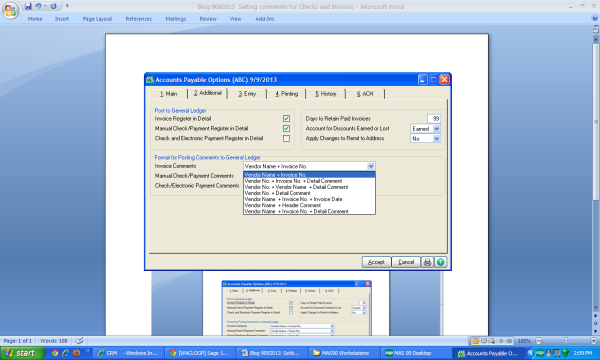Switch to Full Screen Reading view icon
Image resolution: width=600 pixels, height=360 pixels.
484,341
